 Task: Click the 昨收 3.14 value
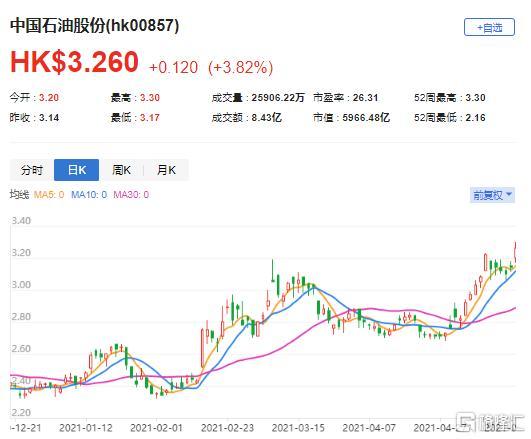click(49, 118)
